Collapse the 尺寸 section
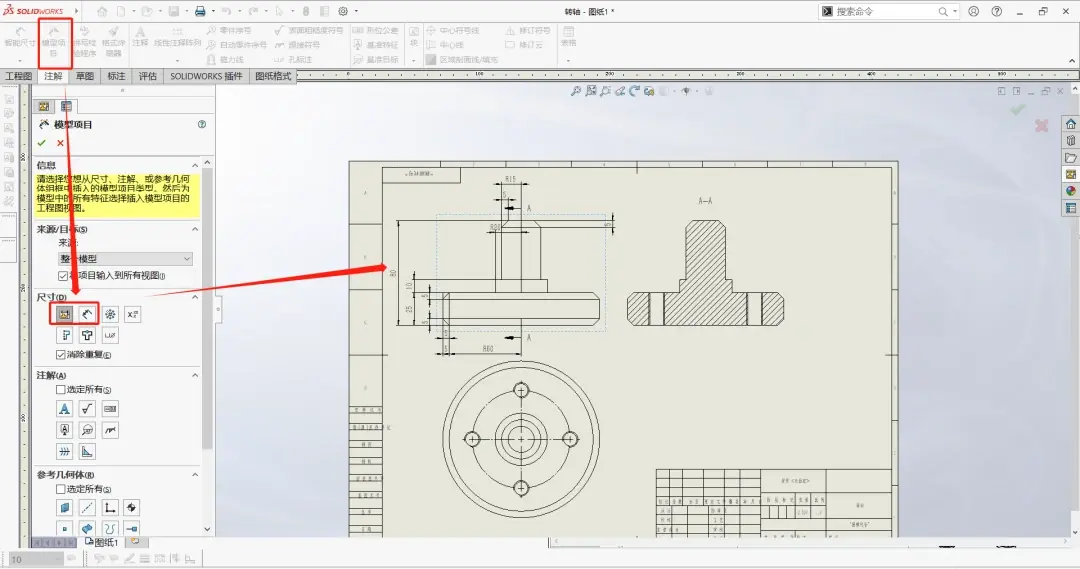The height and width of the screenshot is (569, 1080). 195,297
